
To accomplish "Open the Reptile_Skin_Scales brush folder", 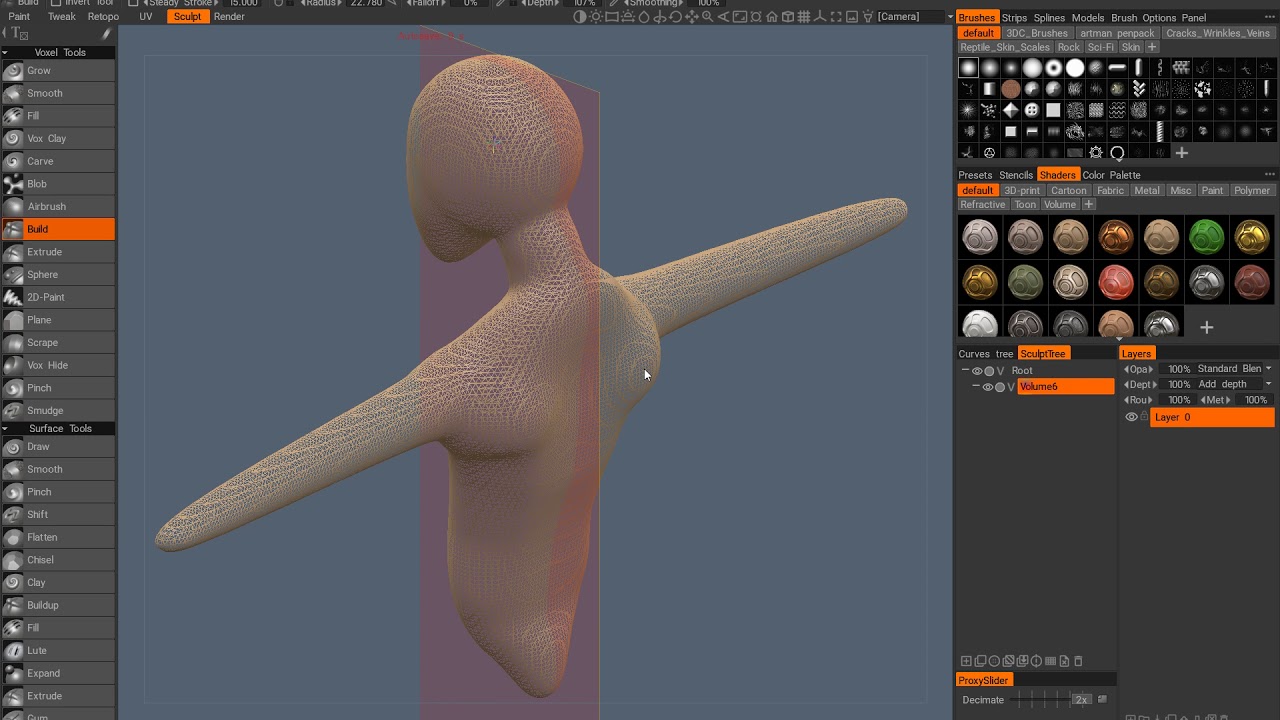I will (1005, 47).
